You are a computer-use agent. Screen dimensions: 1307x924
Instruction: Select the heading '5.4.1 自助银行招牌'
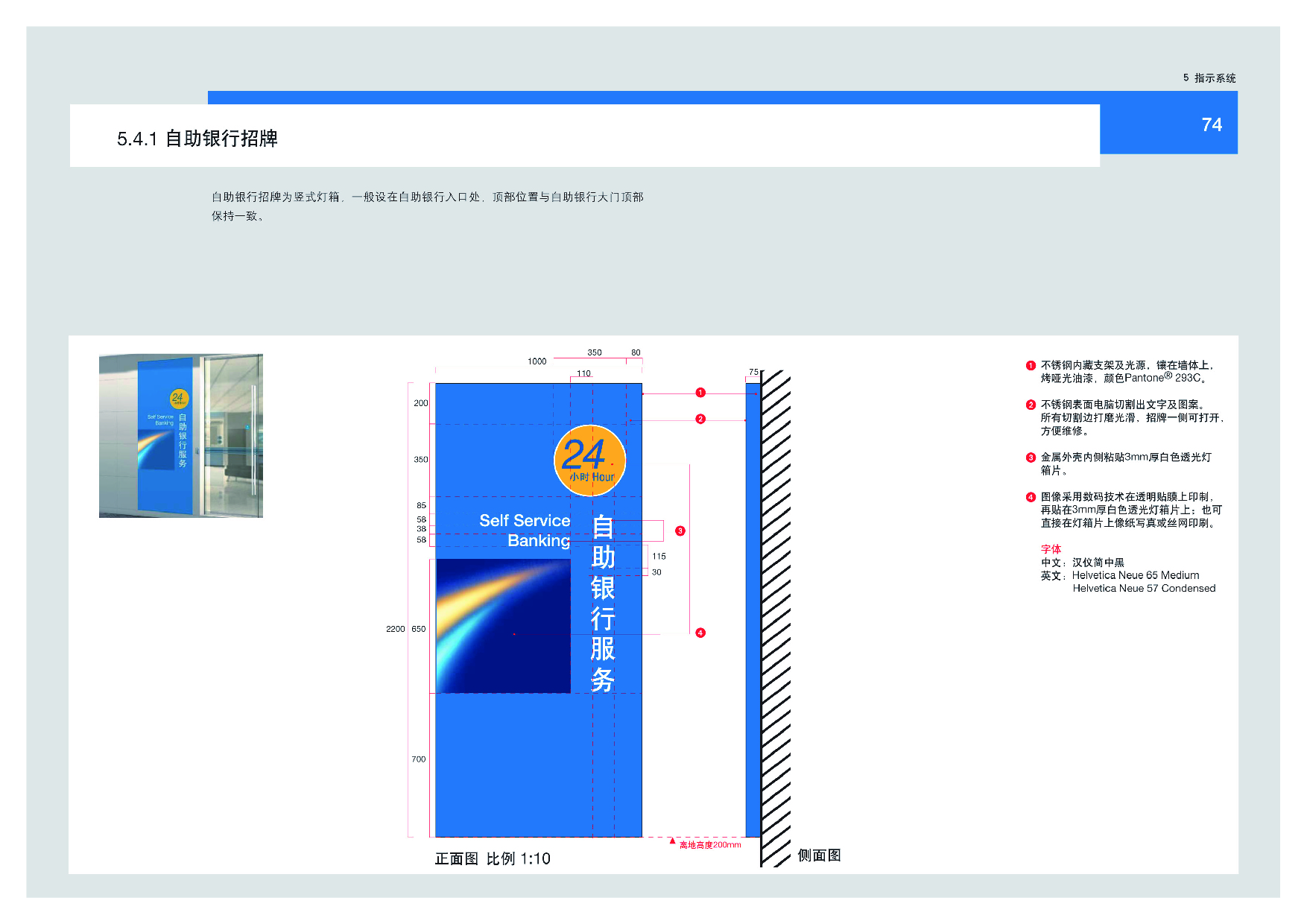click(x=197, y=139)
